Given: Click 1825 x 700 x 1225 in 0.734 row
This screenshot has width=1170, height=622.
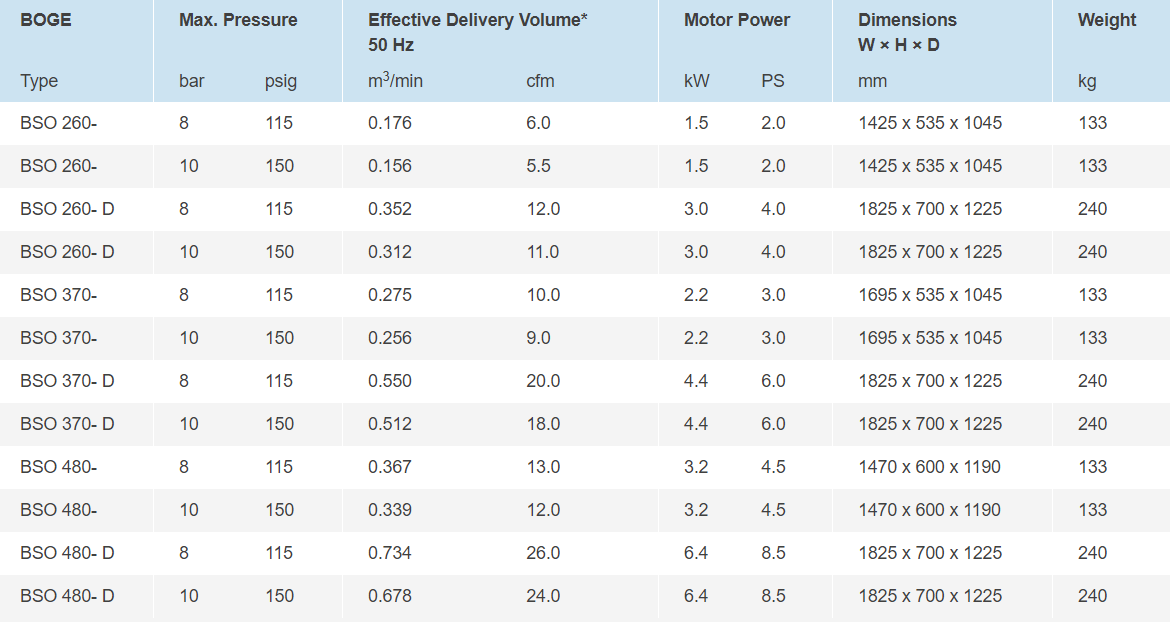Looking at the screenshot, I should (x=930, y=553).
